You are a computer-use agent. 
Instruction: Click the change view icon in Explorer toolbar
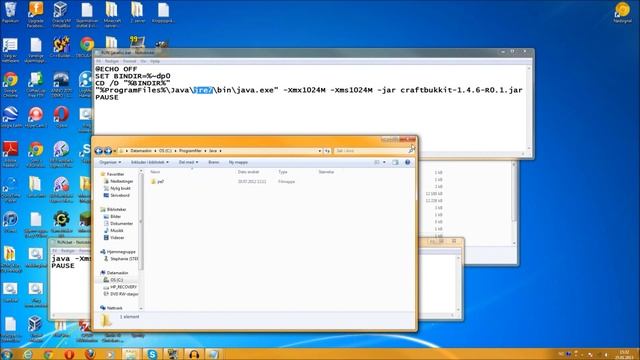pyautogui.click(x=377, y=162)
